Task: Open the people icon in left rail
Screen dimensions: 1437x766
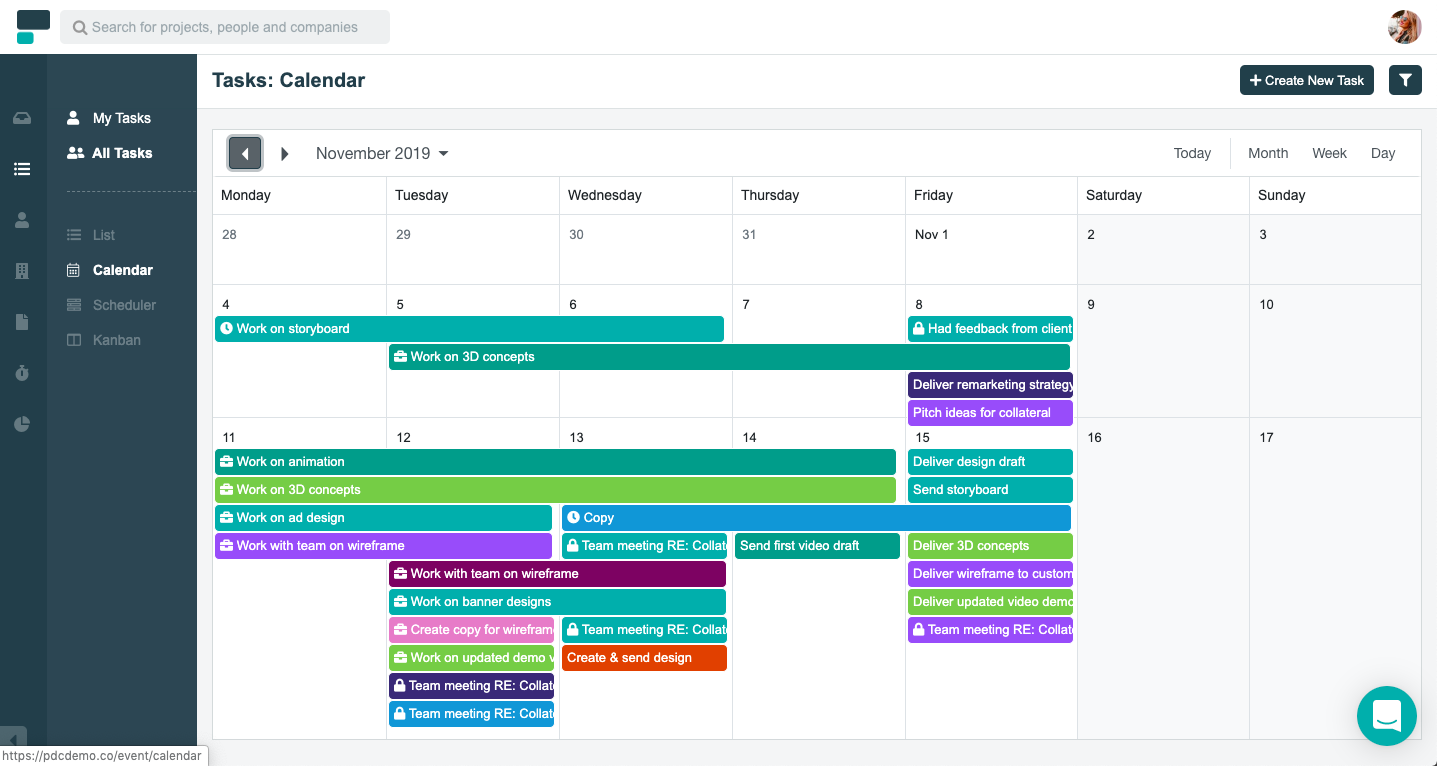Action: click(x=22, y=220)
